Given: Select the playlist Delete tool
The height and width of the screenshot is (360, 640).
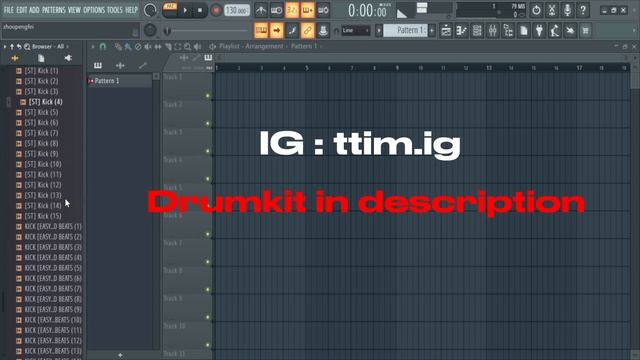Looking at the screenshot, I should tap(138, 47).
